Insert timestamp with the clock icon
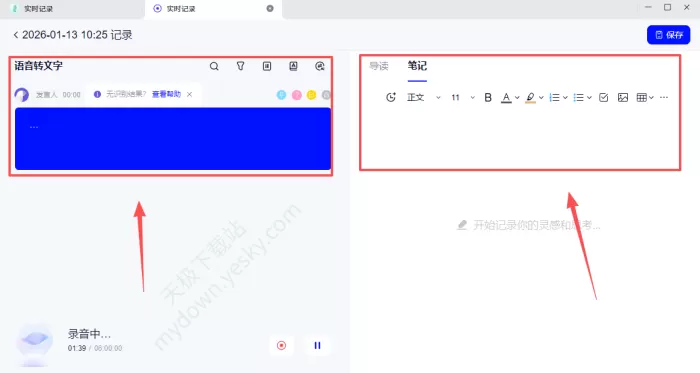The width and height of the screenshot is (700, 373). click(391, 97)
